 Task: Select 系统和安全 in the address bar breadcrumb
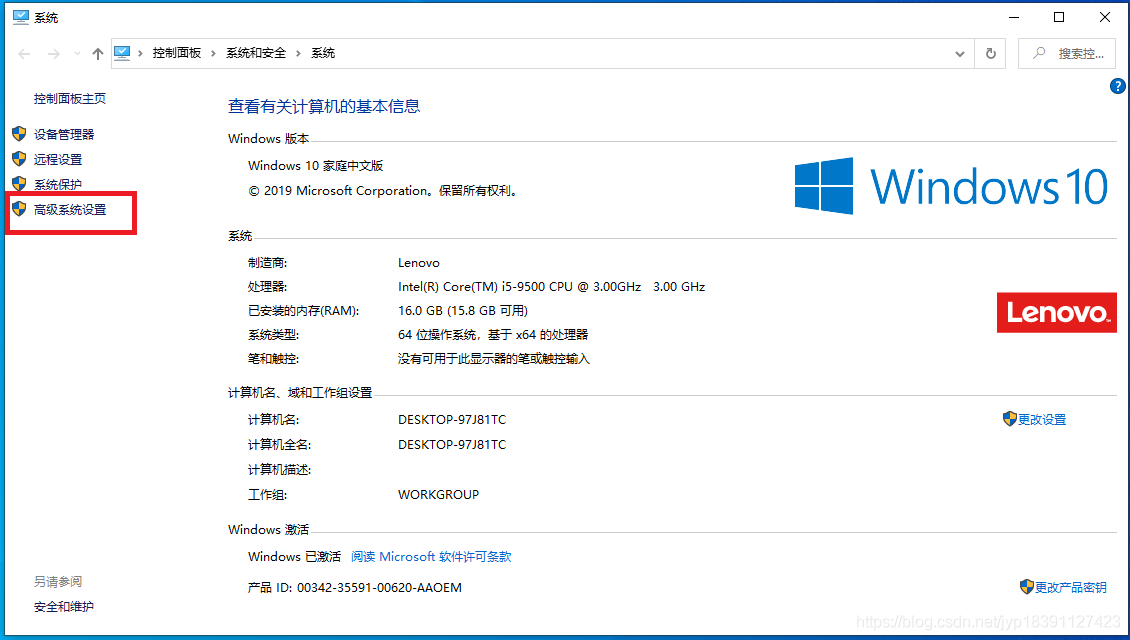tap(256, 53)
